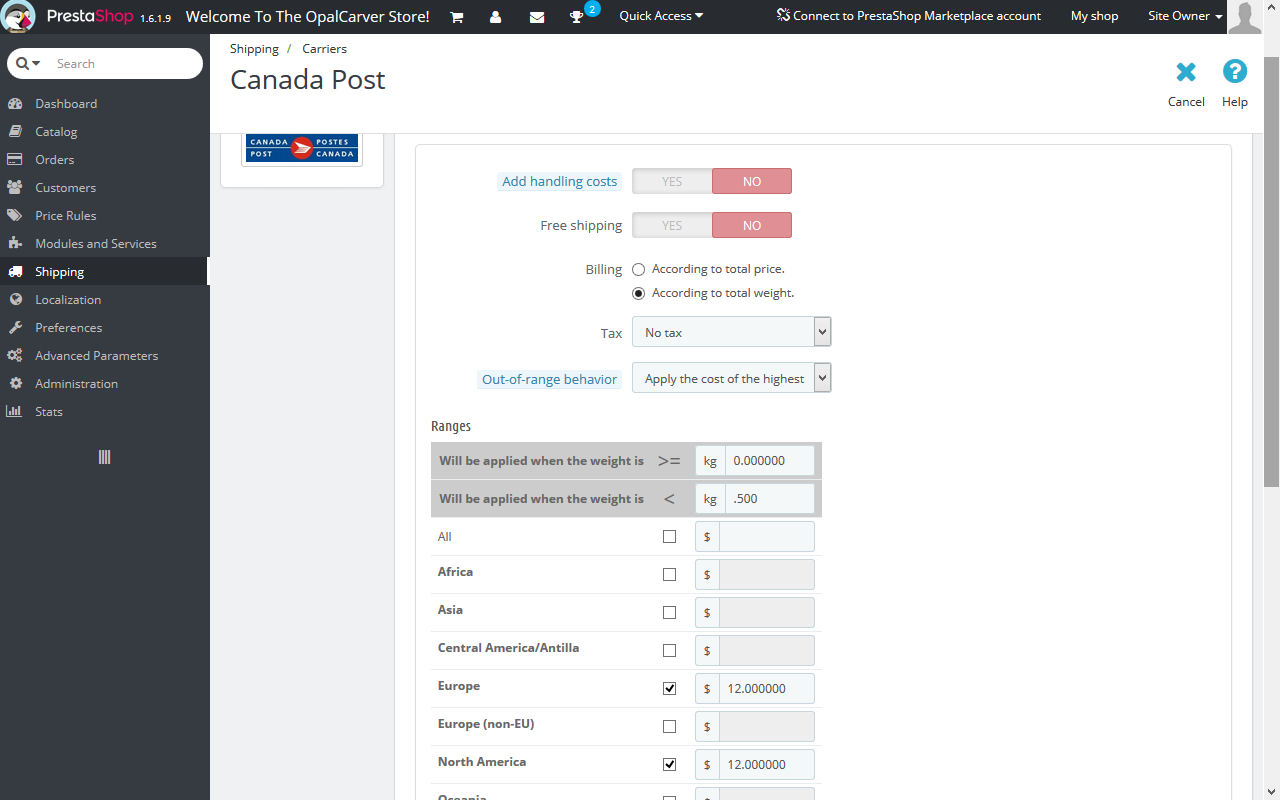Open the Out-of-range behavior dropdown

[731, 378]
